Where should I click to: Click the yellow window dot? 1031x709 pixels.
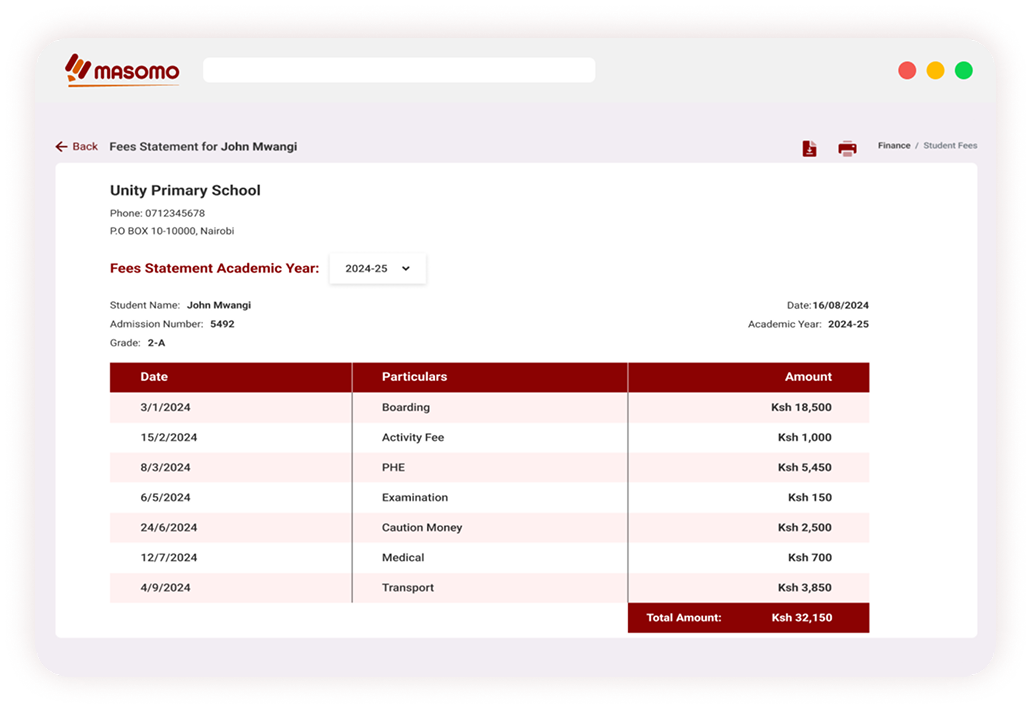935,70
